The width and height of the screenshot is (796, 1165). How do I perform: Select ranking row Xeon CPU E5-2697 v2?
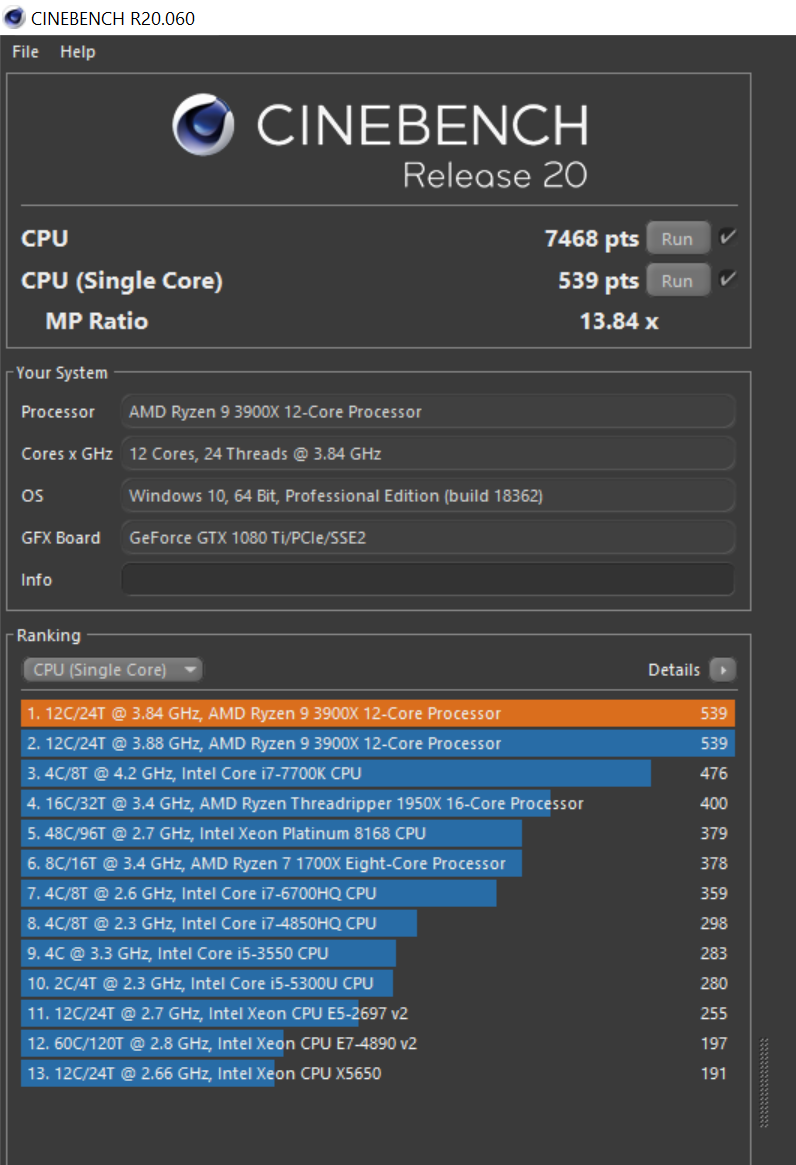pos(378,1013)
